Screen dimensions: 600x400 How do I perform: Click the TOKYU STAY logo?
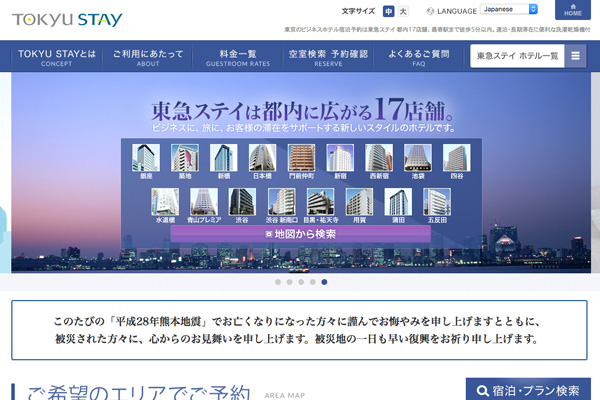pos(67,19)
